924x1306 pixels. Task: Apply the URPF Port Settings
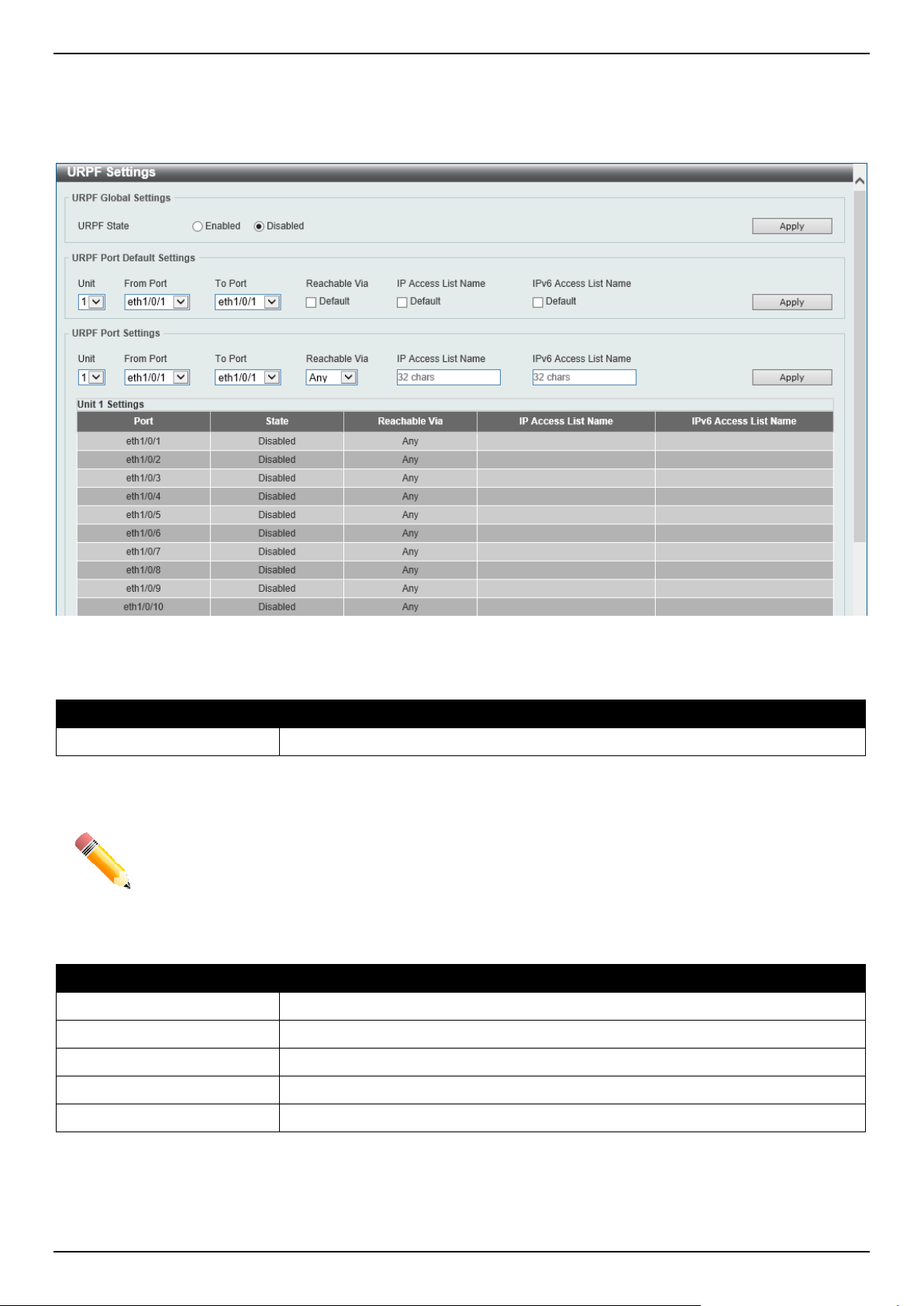[791, 378]
